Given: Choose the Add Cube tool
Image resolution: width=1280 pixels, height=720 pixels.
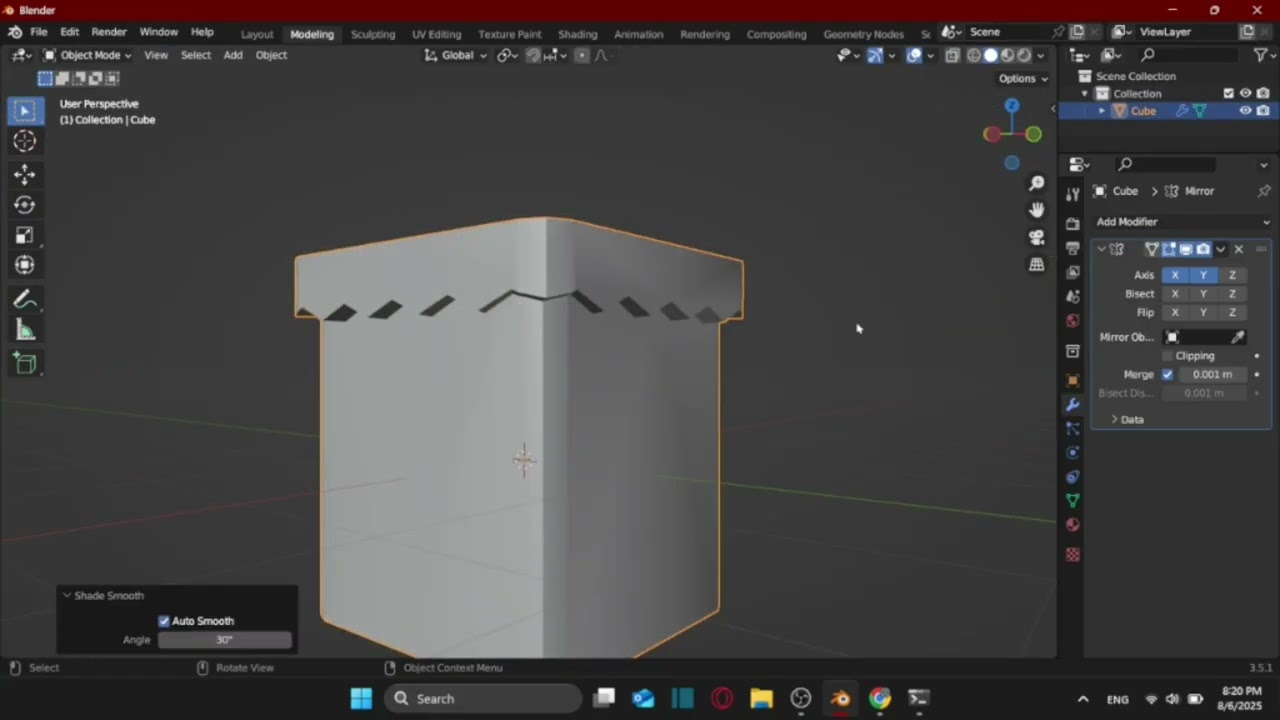Looking at the screenshot, I should [25, 364].
